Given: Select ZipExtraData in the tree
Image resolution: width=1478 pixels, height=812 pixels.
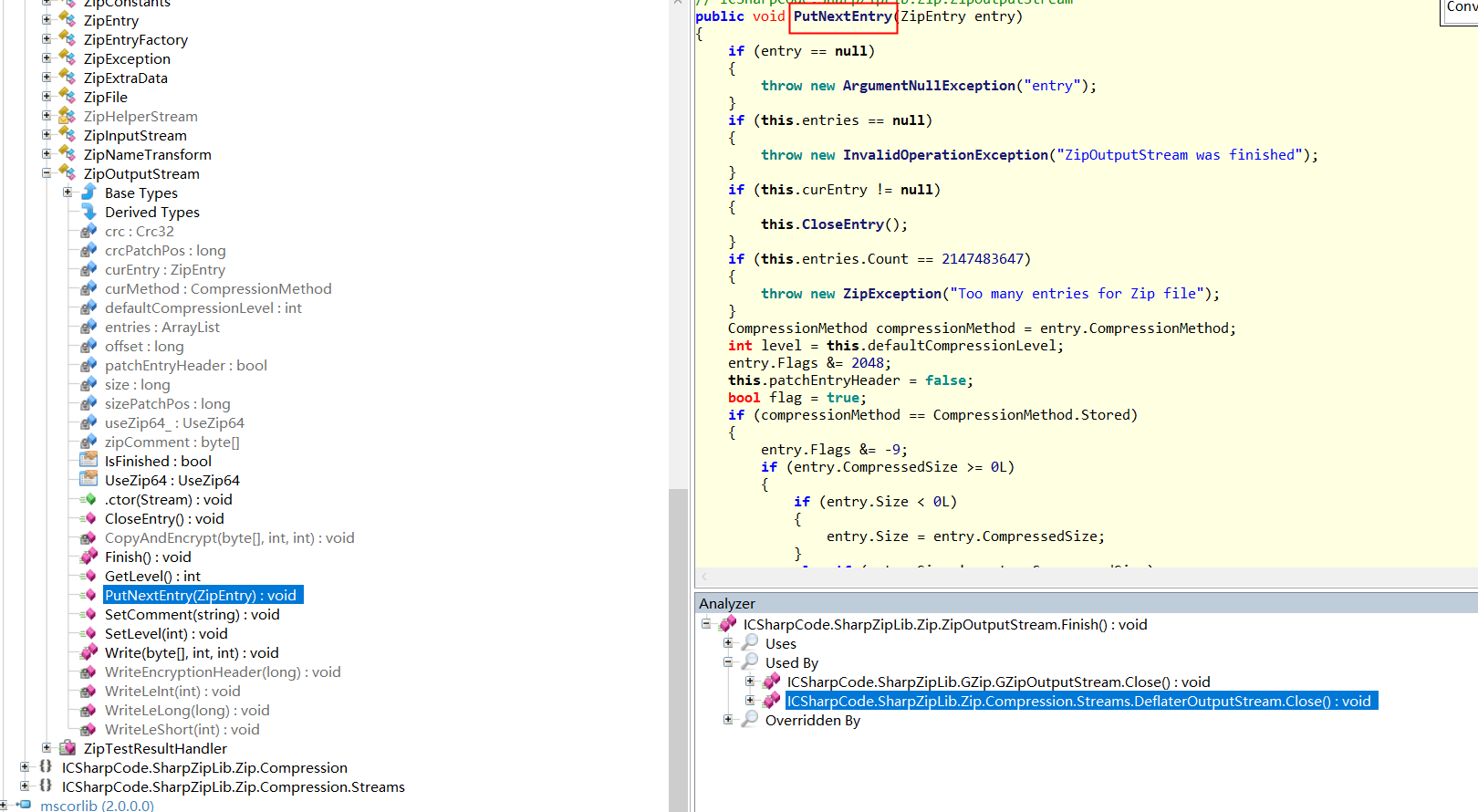Looking at the screenshot, I should [126, 78].
